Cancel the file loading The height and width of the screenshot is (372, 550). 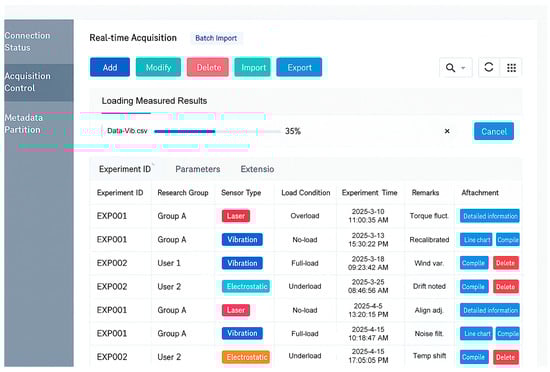click(x=494, y=131)
